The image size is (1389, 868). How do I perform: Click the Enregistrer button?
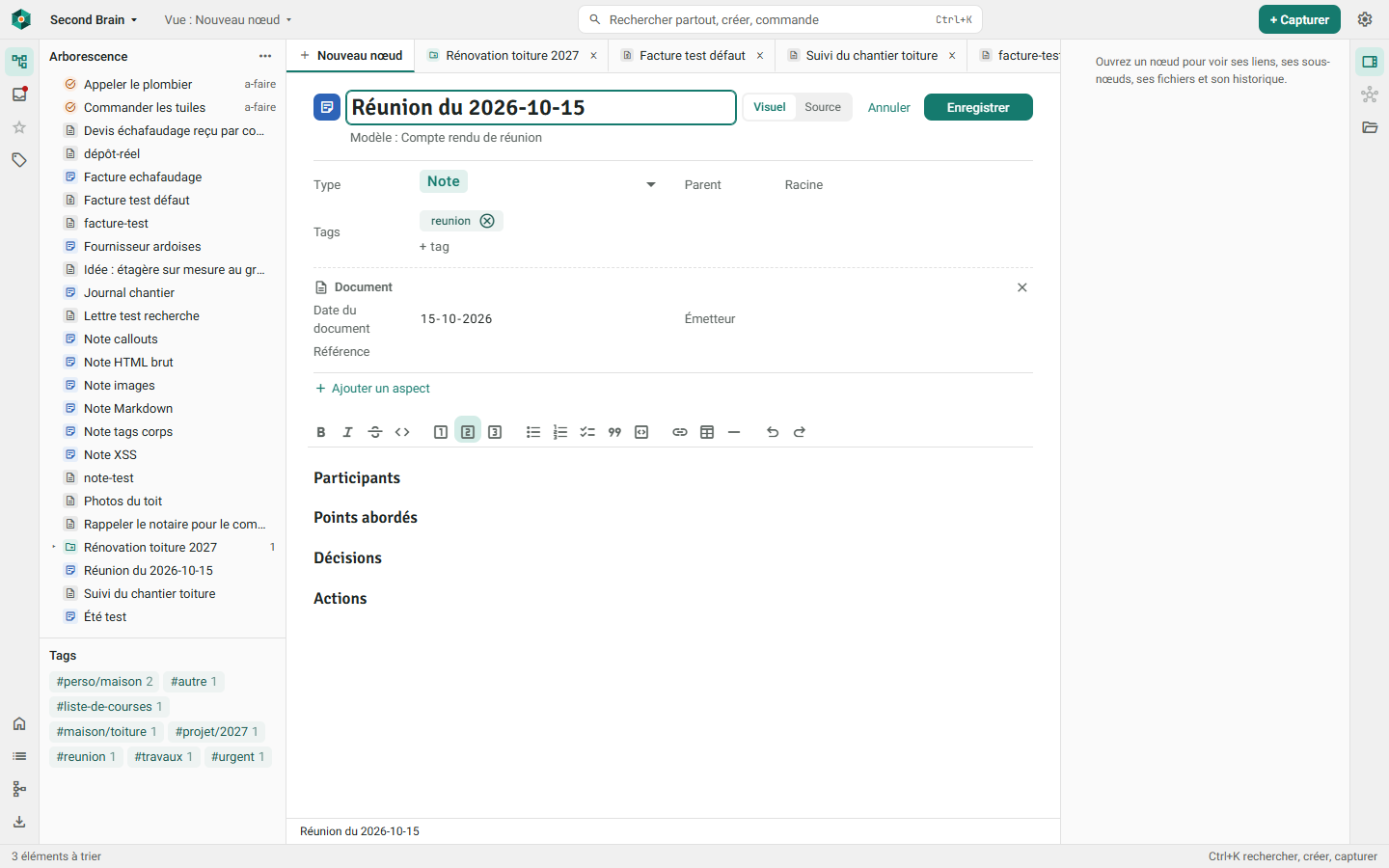[978, 107]
